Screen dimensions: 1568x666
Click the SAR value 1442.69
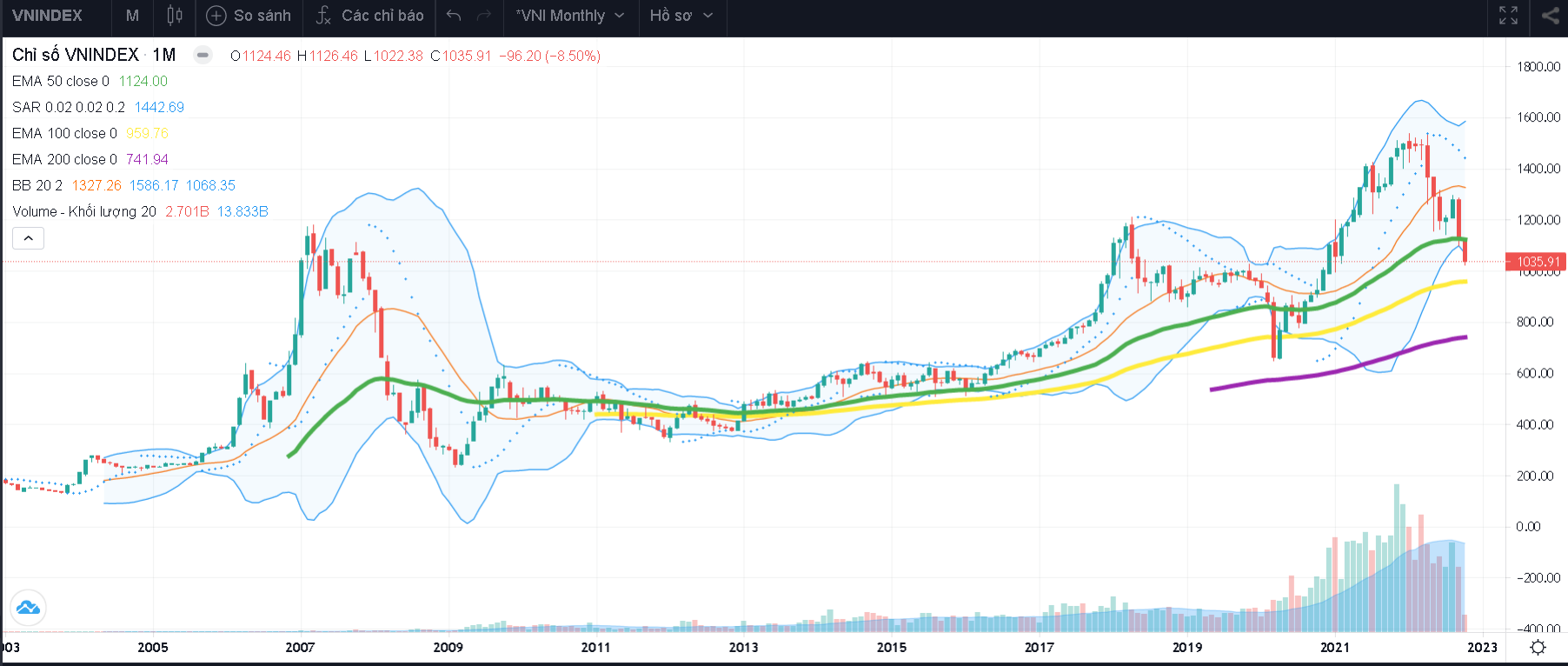159,107
